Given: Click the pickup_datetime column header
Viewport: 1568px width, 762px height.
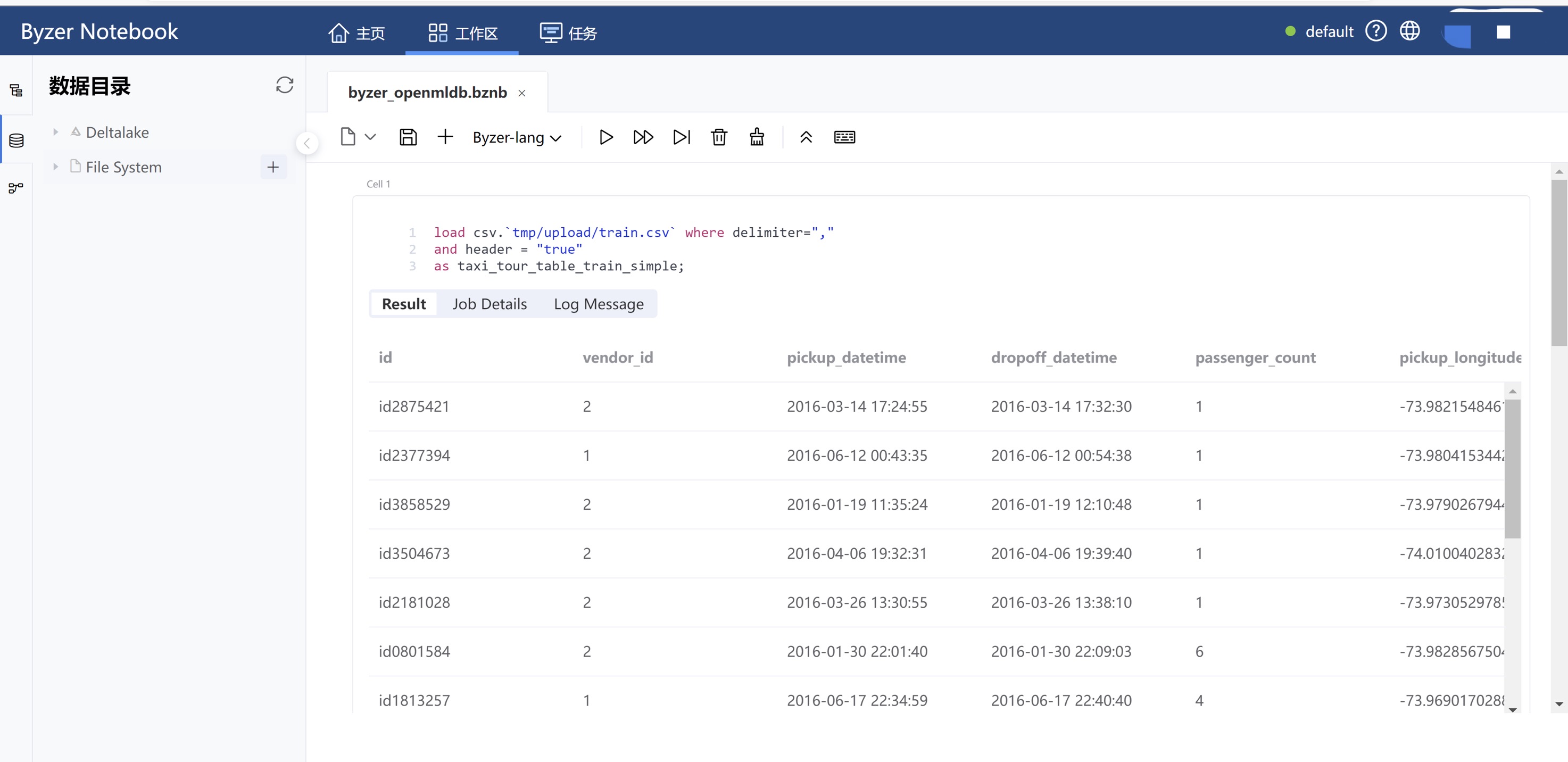Looking at the screenshot, I should [846, 357].
